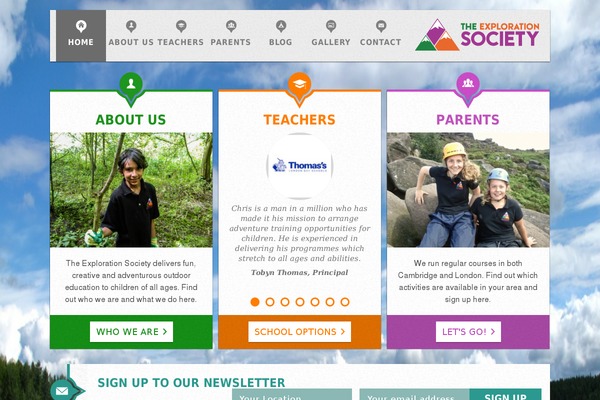The image size is (600, 400).
Task: Click the About Us person pin icon in navbar
Action: [x=131, y=26]
